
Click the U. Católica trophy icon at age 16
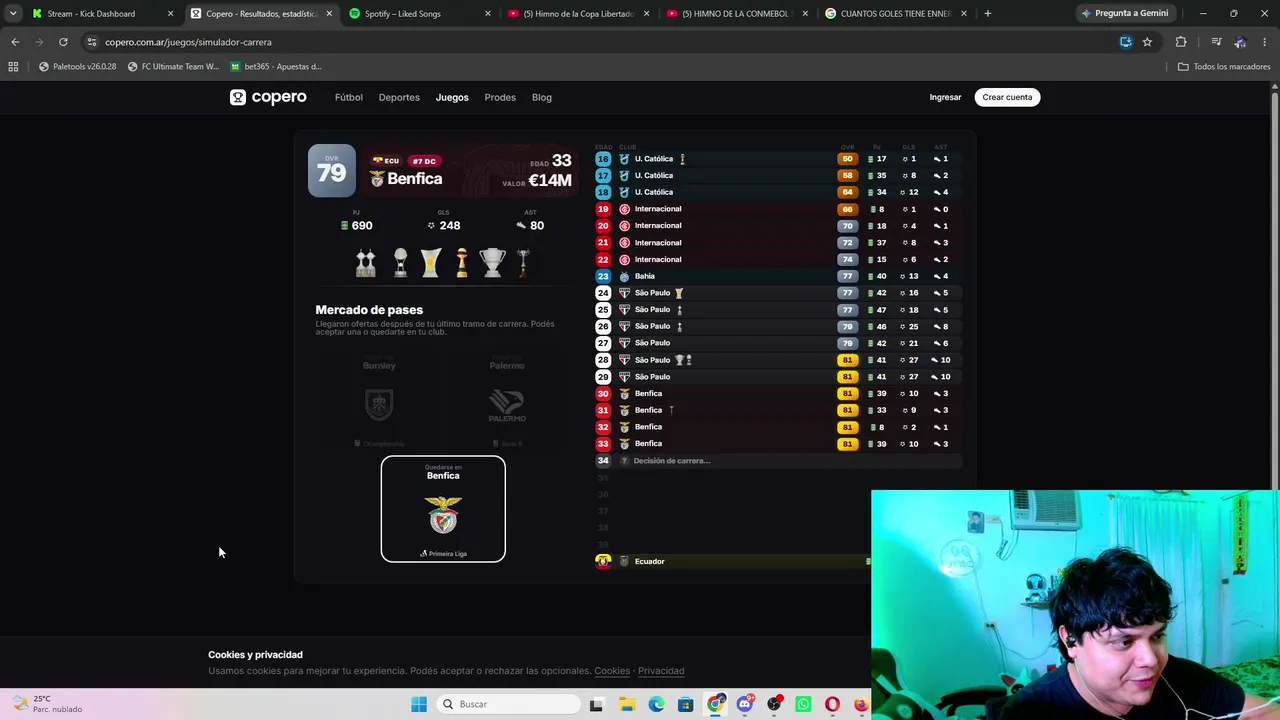click(x=683, y=159)
